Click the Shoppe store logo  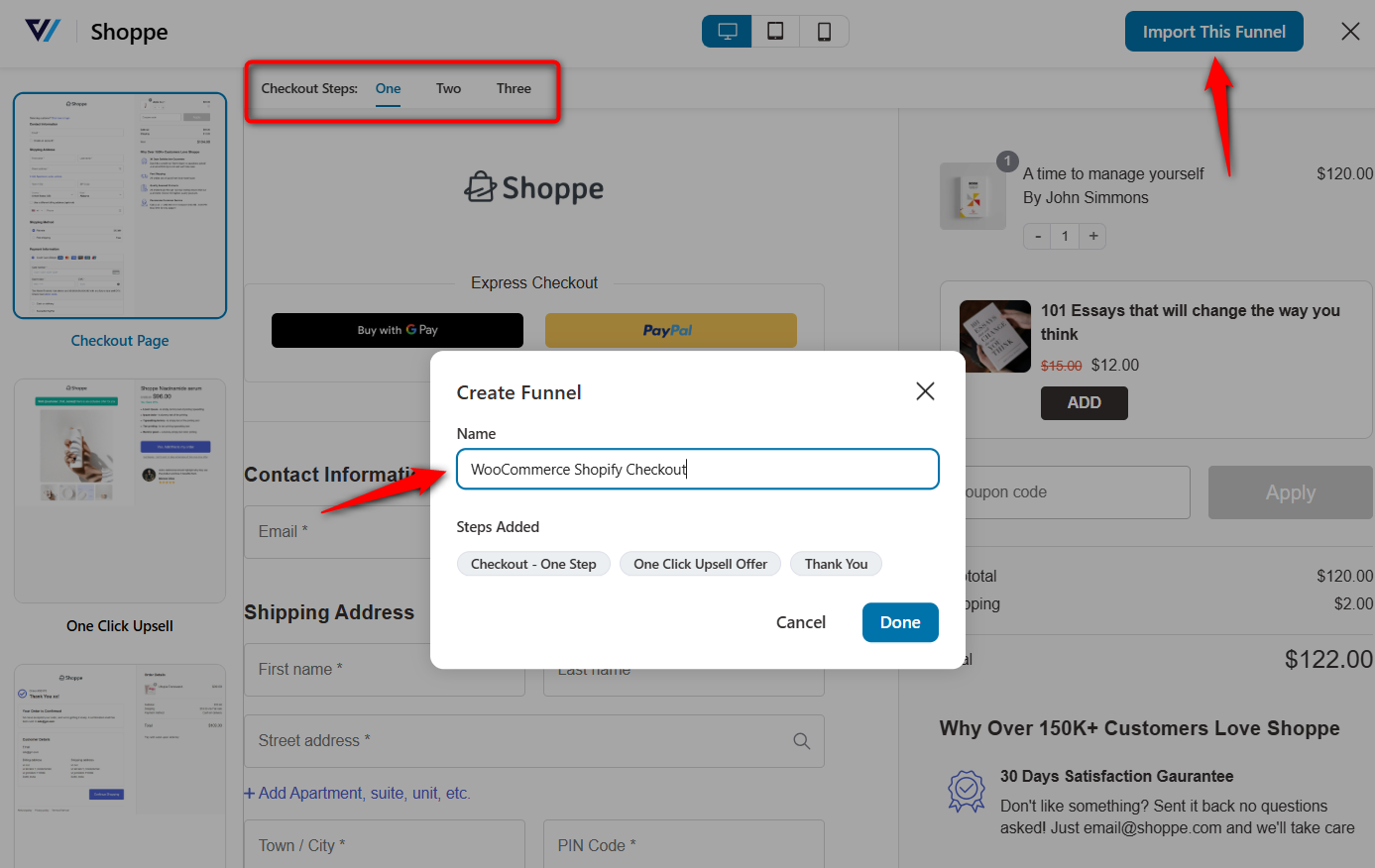[x=534, y=187]
